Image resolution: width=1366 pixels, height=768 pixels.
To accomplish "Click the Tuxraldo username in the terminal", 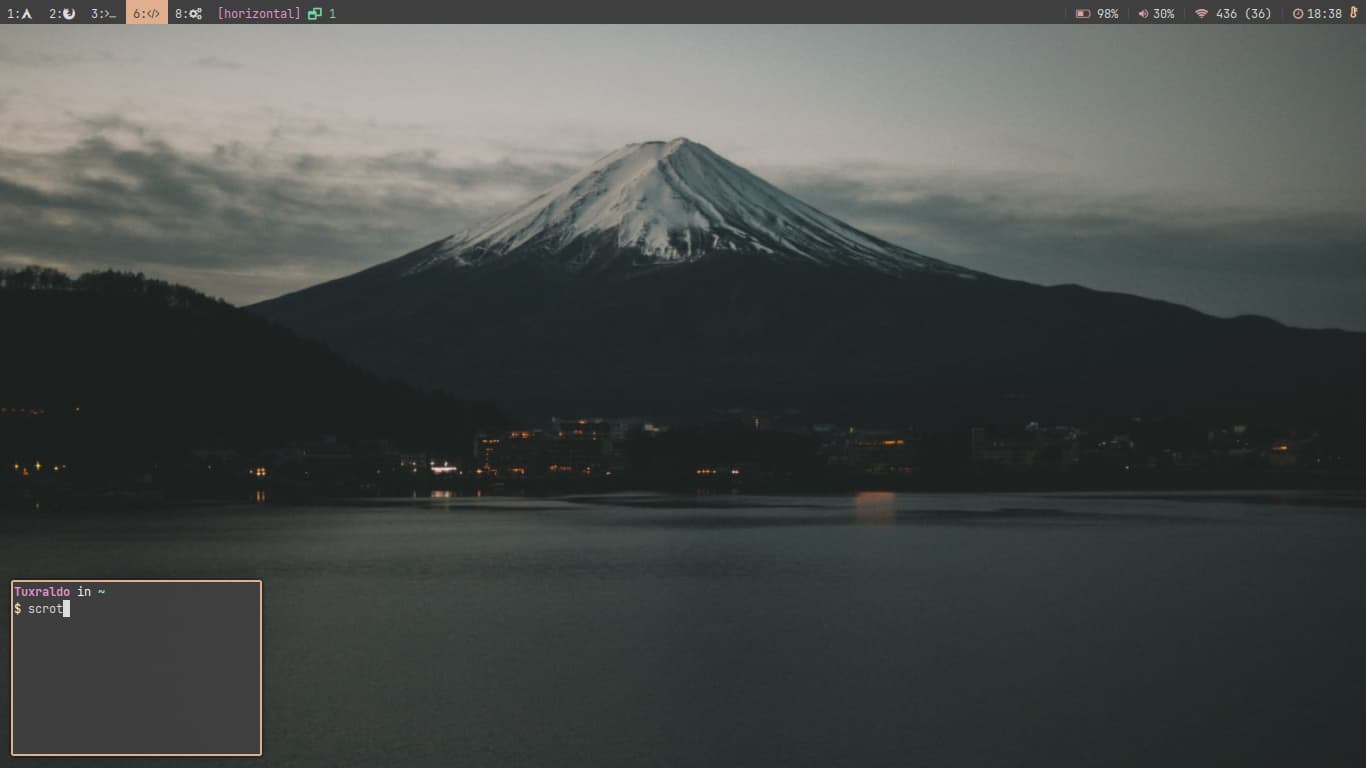I will coord(42,592).
